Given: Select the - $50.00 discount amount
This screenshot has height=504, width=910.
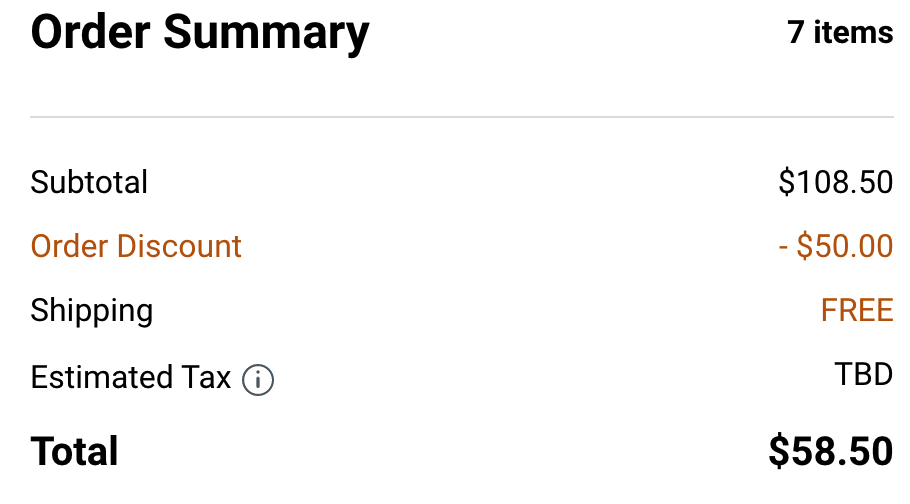Looking at the screenshot, I should tap(836, 246).
